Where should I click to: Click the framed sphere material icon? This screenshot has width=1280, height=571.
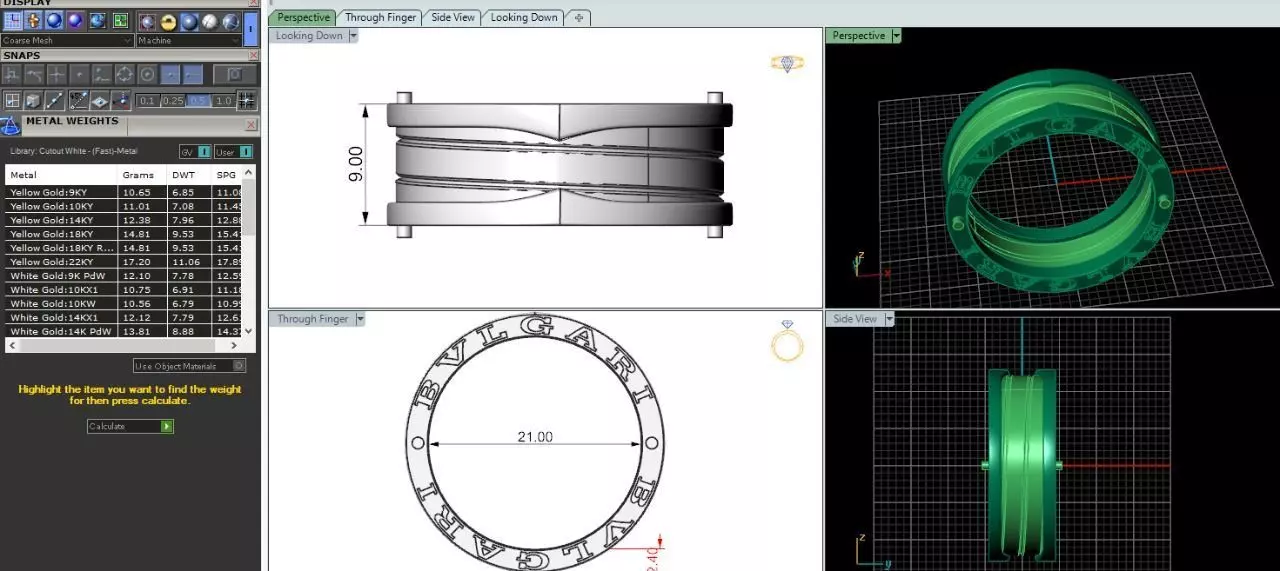tap(147, 22)
